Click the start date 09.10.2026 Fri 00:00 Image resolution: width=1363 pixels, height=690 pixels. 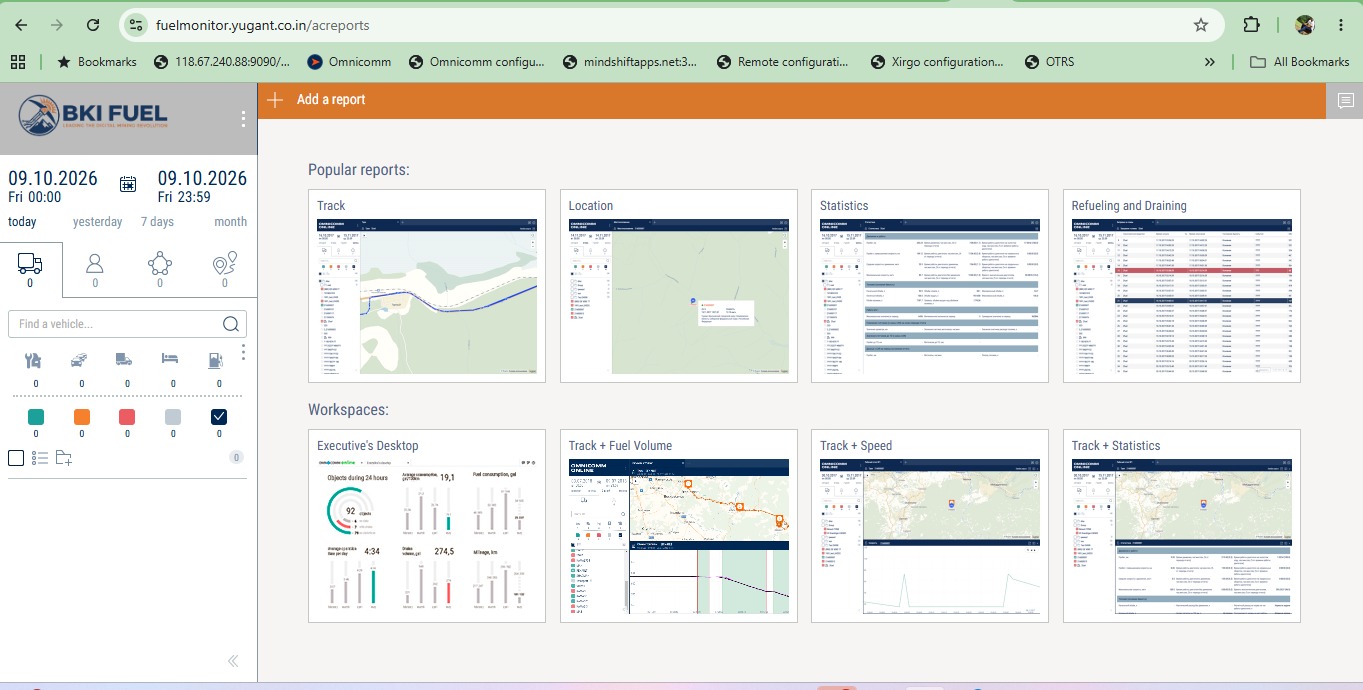click(x=53, y=187)
